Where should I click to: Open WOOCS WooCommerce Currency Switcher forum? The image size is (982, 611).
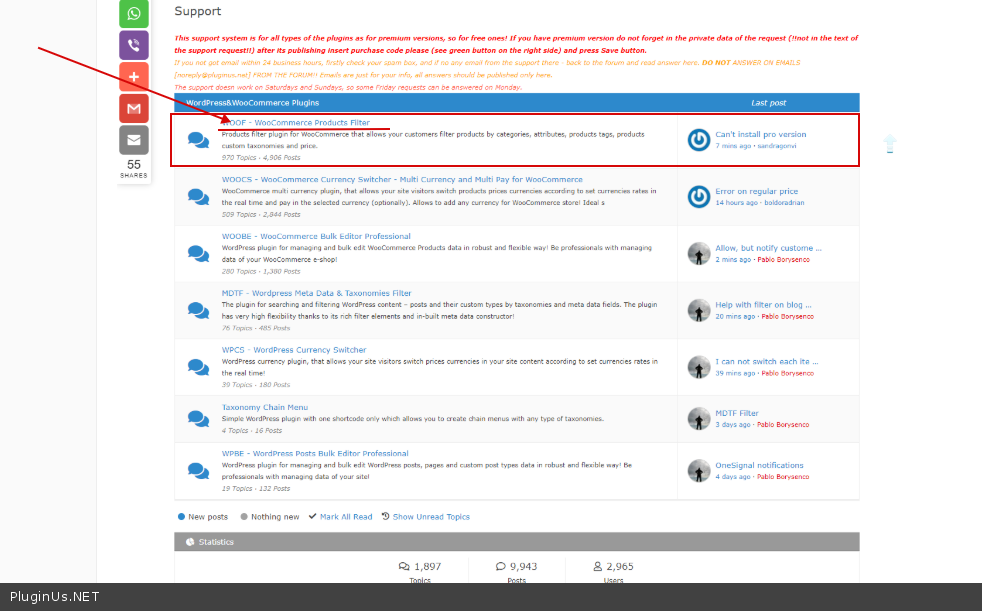[x=402, y=180]
